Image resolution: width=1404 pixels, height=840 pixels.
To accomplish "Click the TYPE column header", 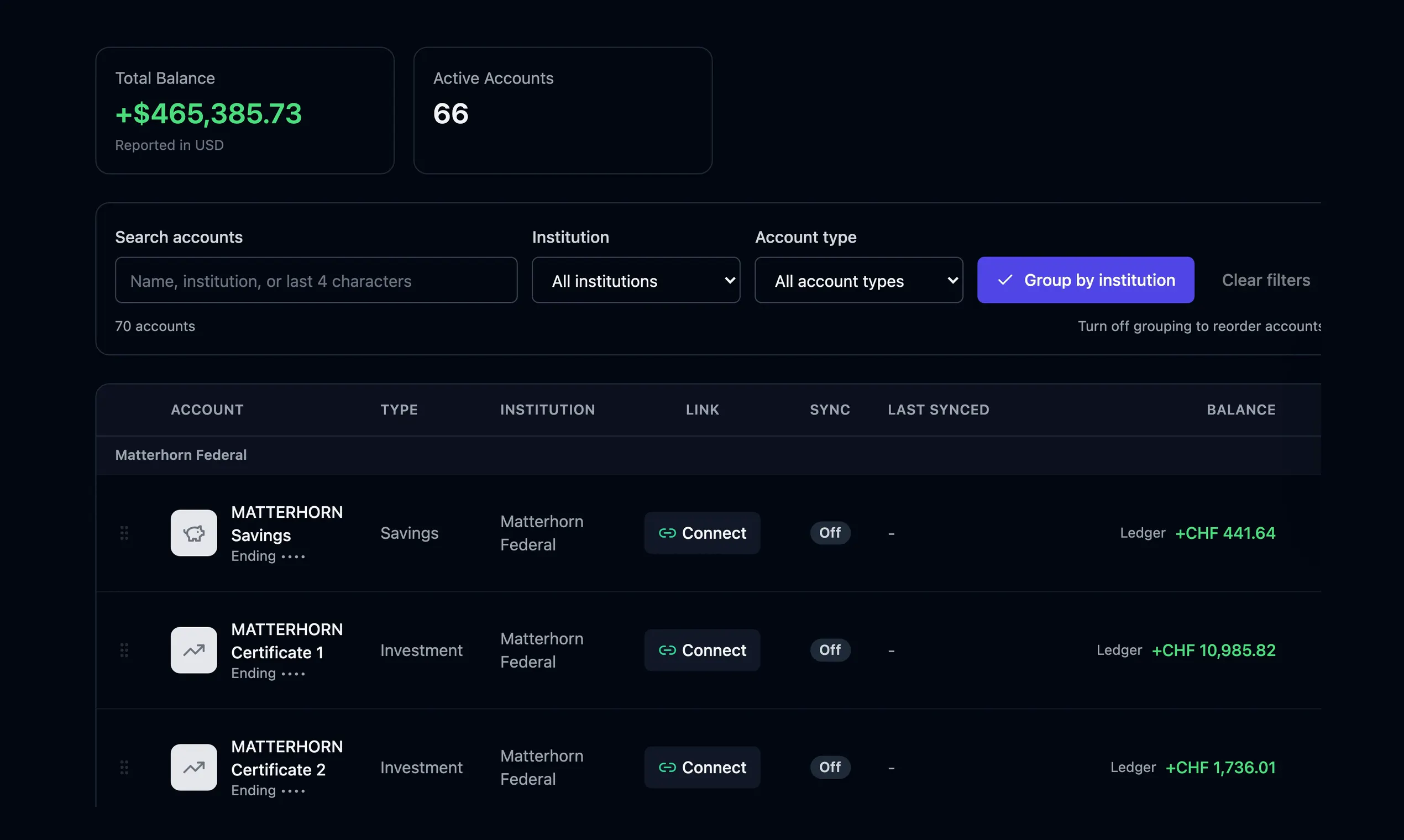I will 399,410.
